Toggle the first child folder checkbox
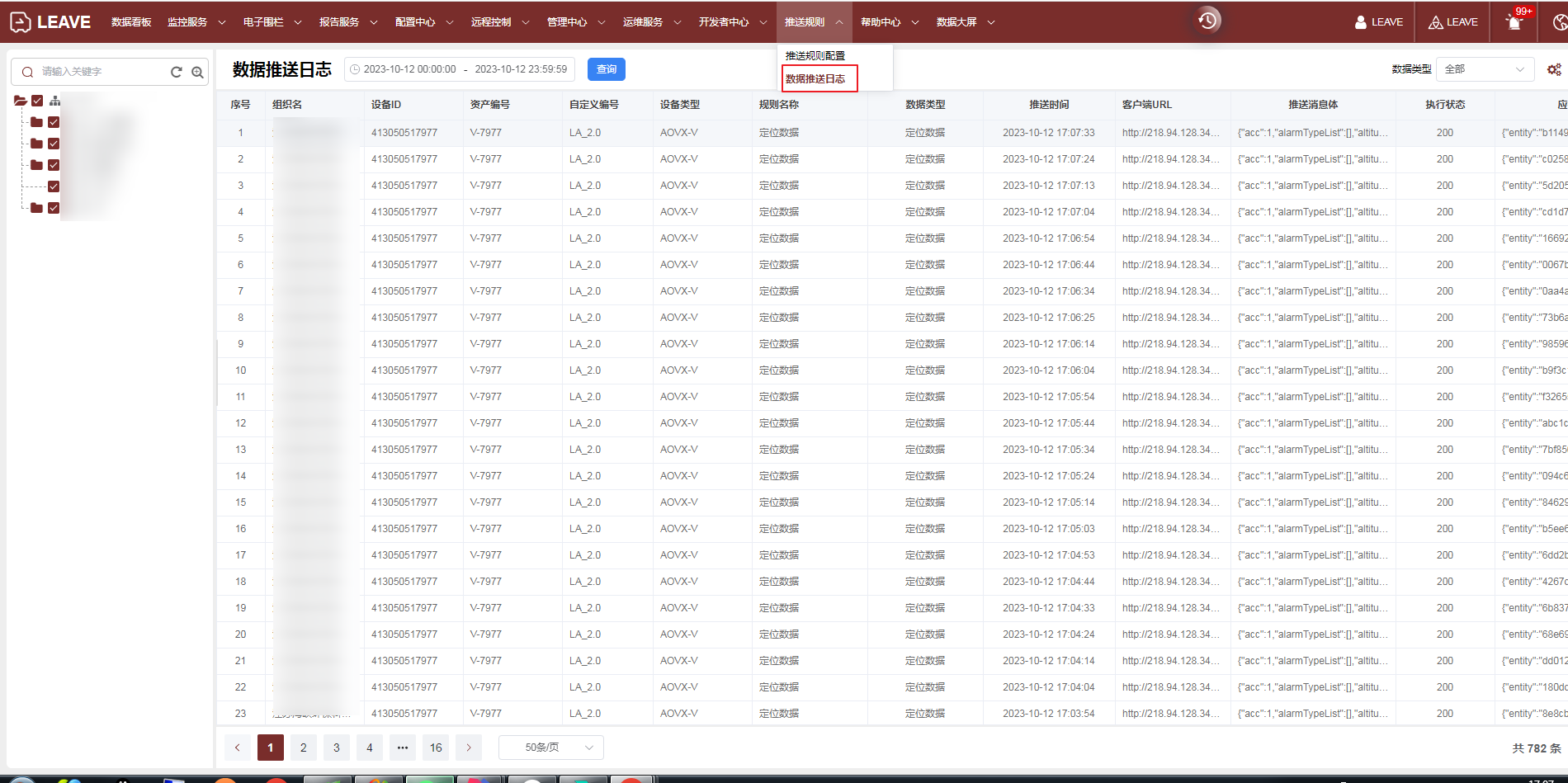Image resolution: width=1568 pixels, height=783 pixels. click(54, 122)
